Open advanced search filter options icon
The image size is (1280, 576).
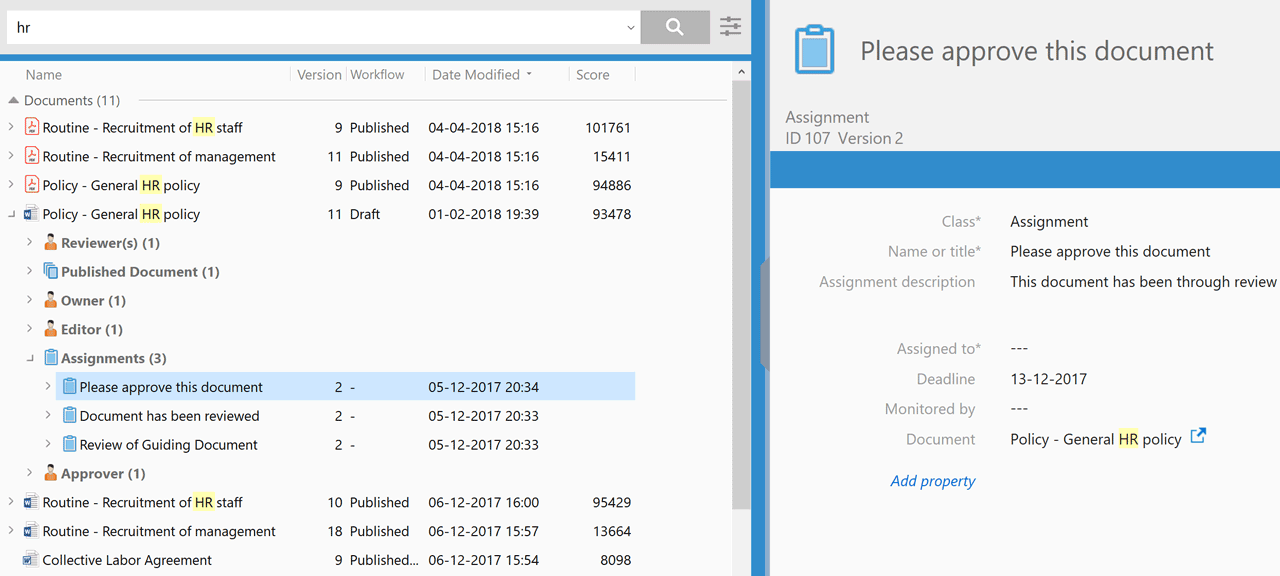[x=731, y=27]
